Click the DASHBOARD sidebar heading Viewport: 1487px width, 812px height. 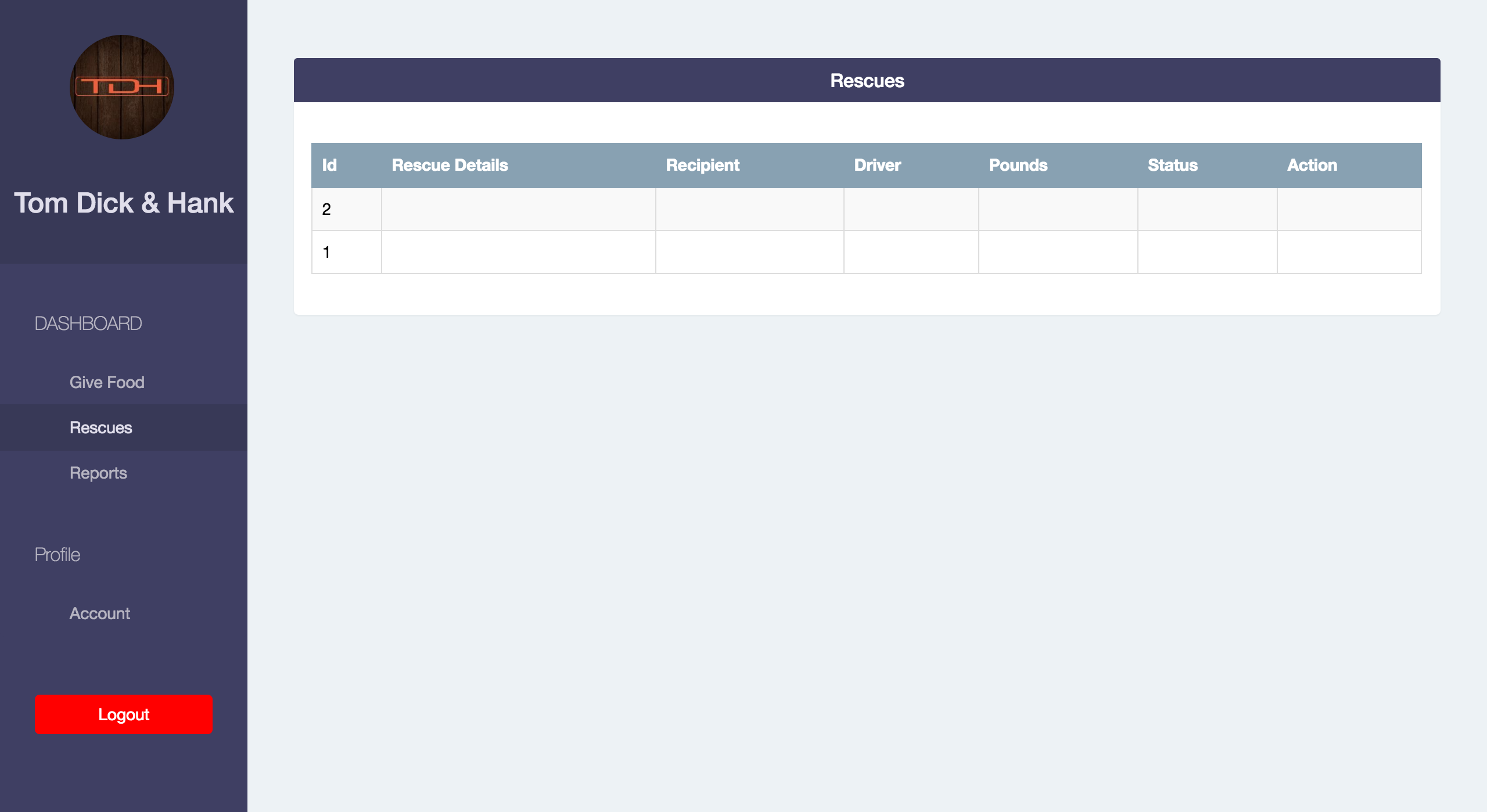point(88,324)
